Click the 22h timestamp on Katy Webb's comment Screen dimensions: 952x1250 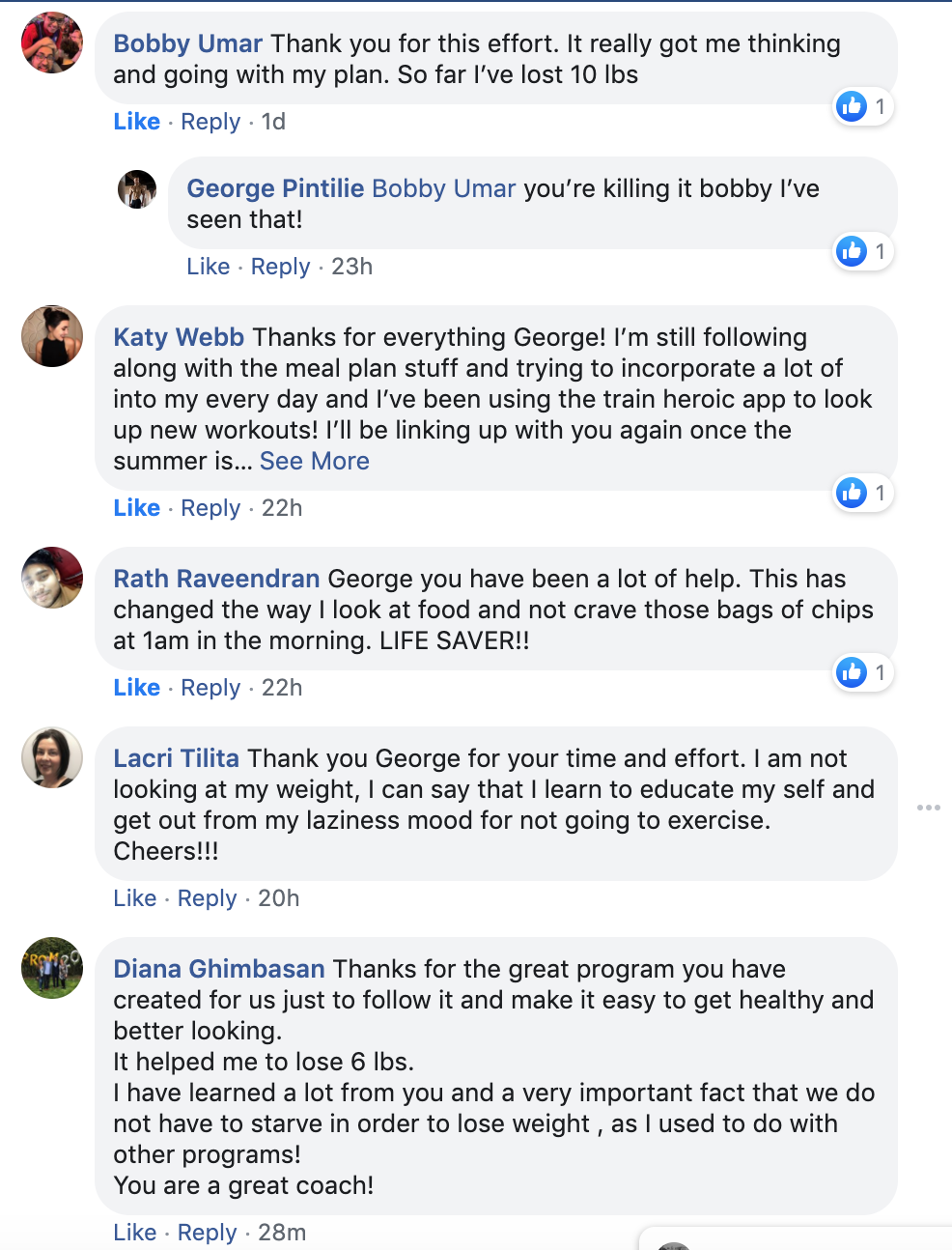pyautogui.click(x=282, y=508)
